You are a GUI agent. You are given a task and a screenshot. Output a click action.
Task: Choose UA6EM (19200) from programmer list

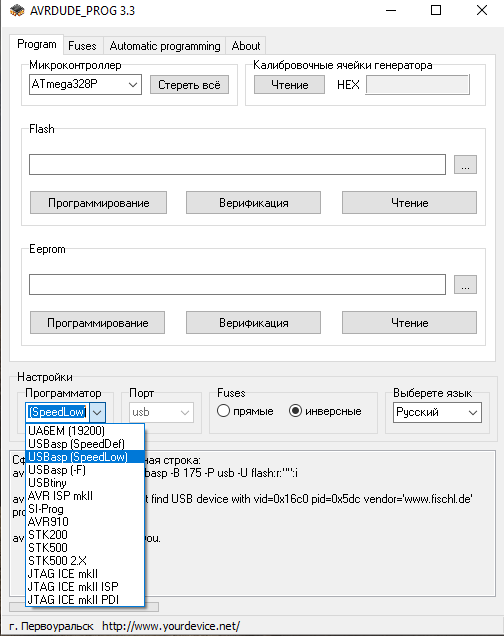coord(85,431)
